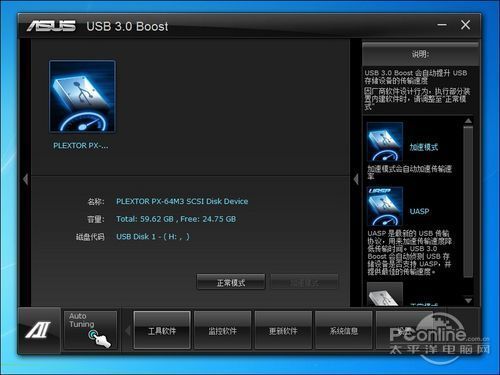Click the ASUS AI Suite logo button
The image size is (500, 375).
(x=39, y=330)
